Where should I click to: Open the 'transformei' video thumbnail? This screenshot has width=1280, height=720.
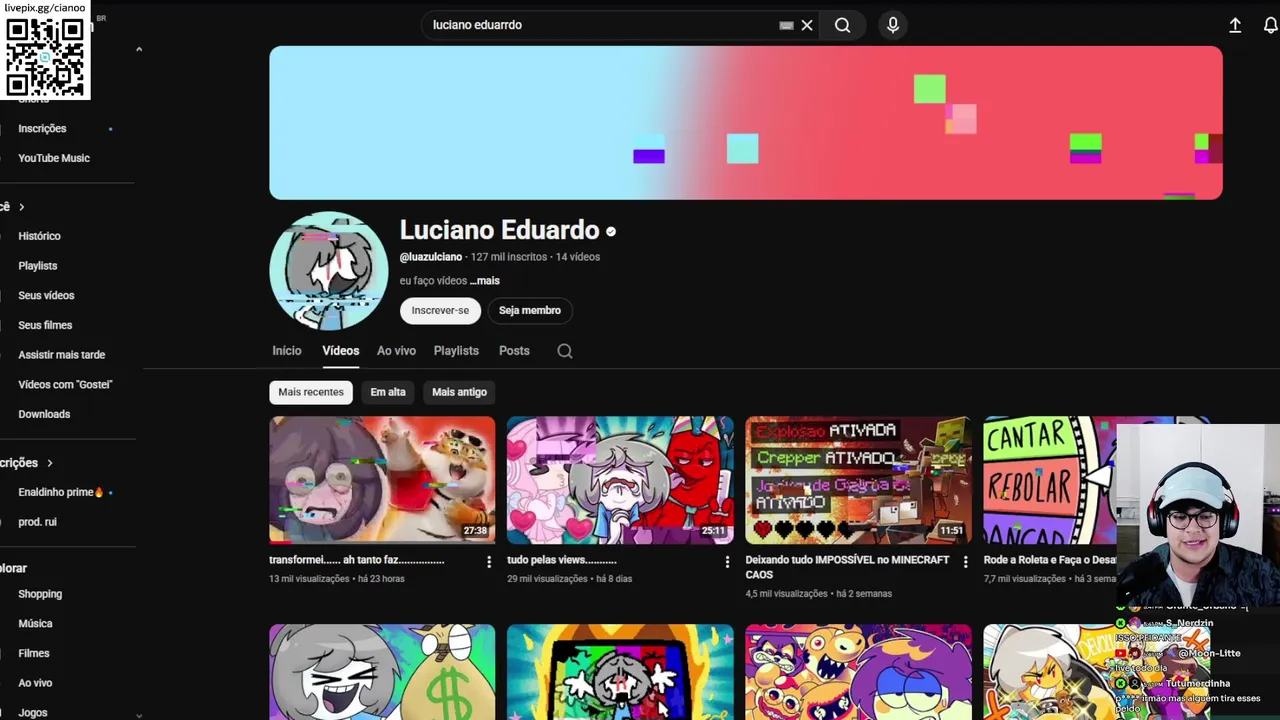(382, 480)
